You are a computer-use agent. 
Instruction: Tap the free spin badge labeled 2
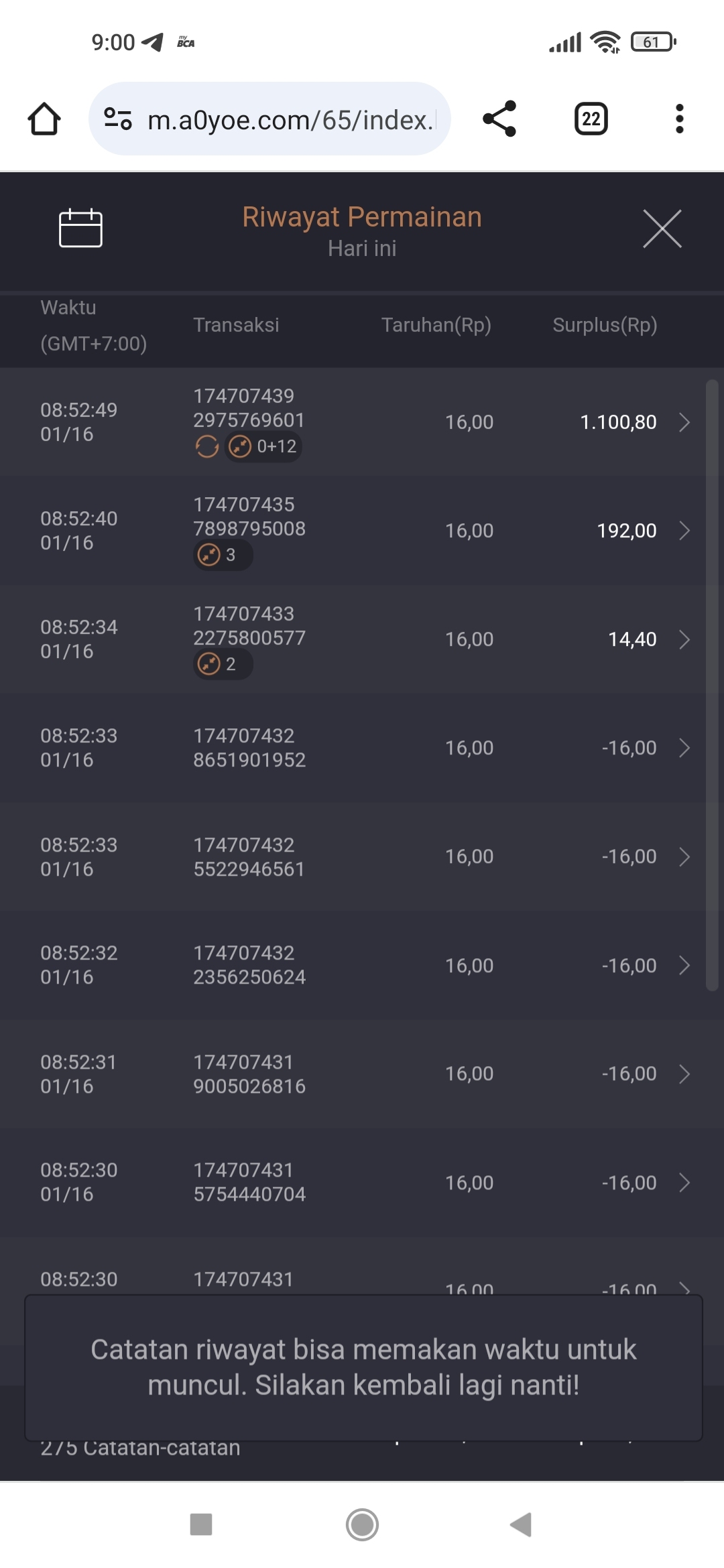pos(223,664)
